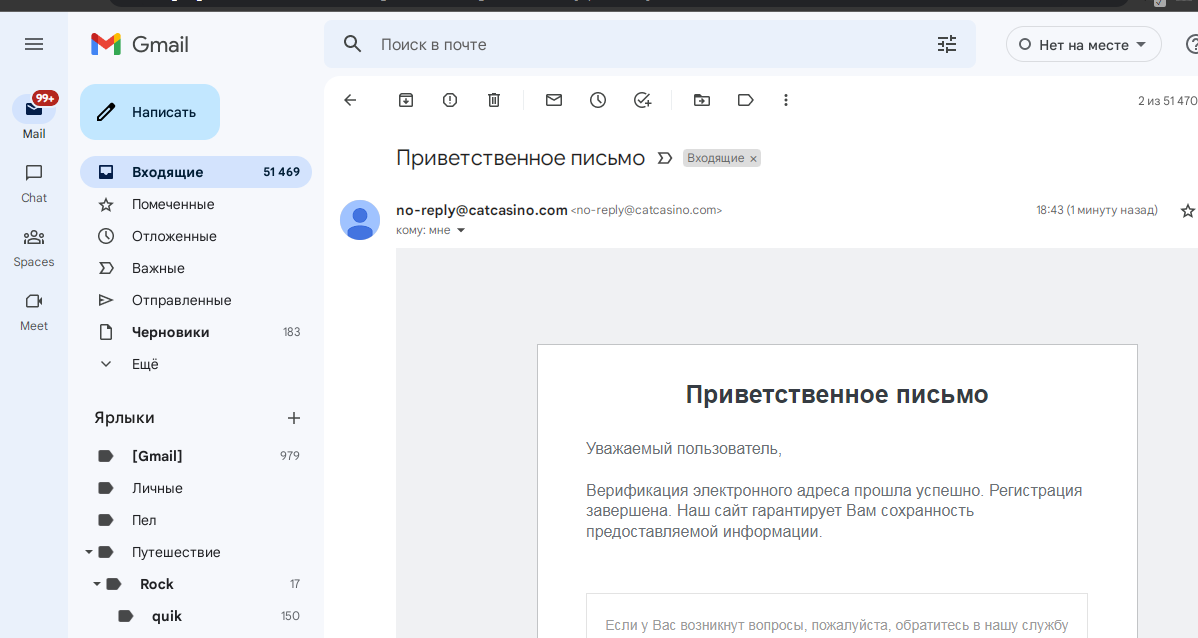Open the Нет на месте status dropdown
The height and width of the screenshot is (638, 1198).
(x=1083, y=44)
